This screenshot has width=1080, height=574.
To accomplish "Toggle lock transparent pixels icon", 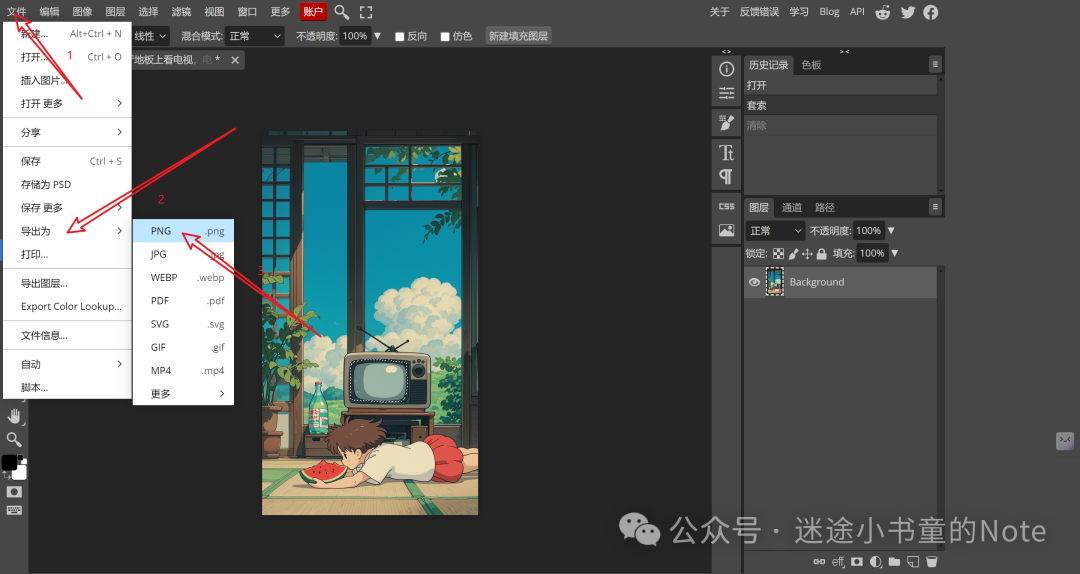I will click(x=778, y=254).
